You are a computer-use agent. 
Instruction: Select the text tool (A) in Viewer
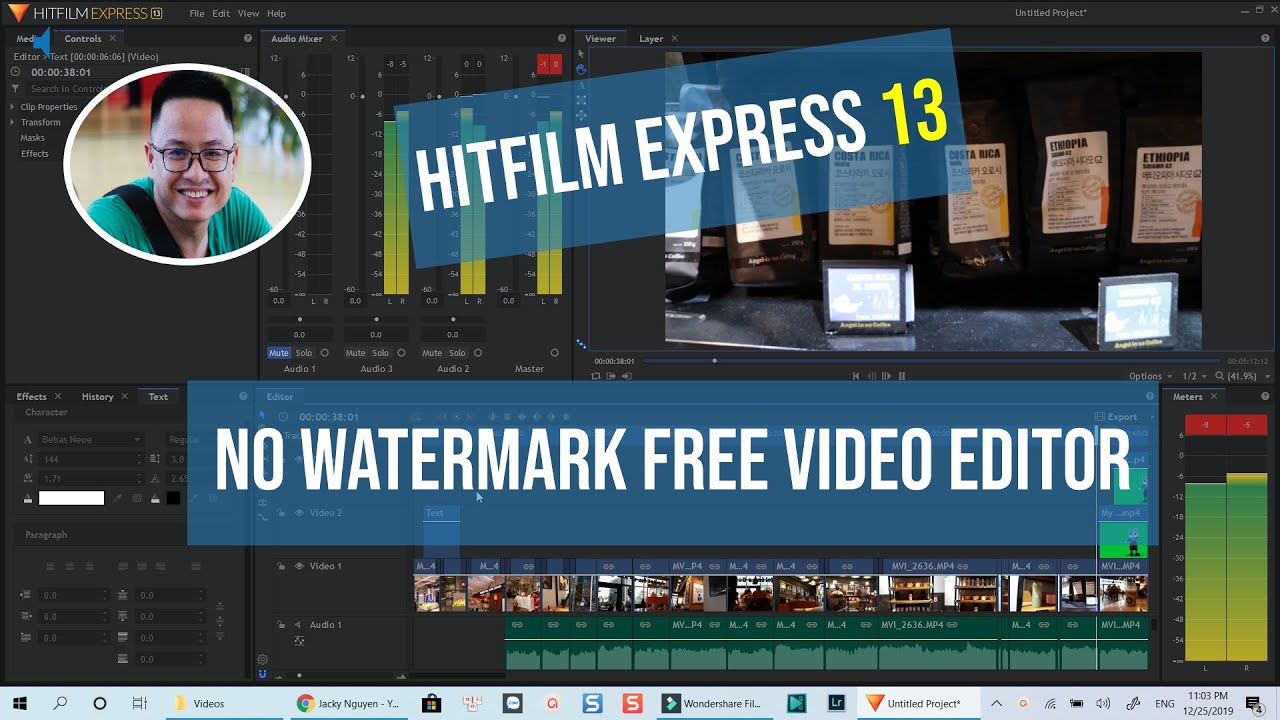point(581,85)
